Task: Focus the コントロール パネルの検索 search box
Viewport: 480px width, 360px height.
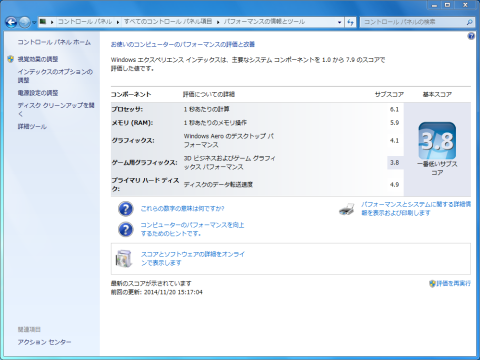Action: [417, 22]
